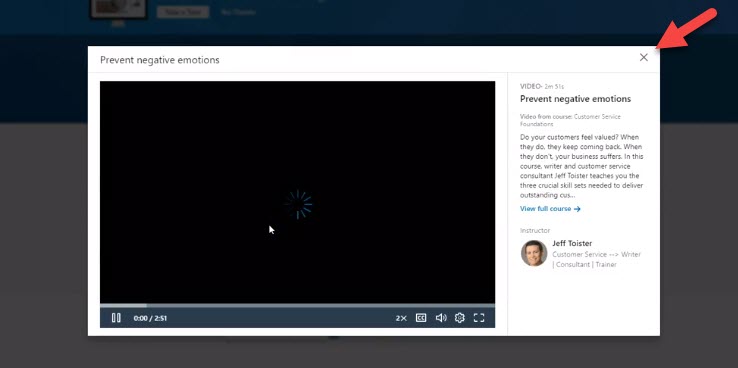The image size is (738, 368).
Task: Click the instructor's Customer Service Writer subtitle
Action: click(596, 259)
